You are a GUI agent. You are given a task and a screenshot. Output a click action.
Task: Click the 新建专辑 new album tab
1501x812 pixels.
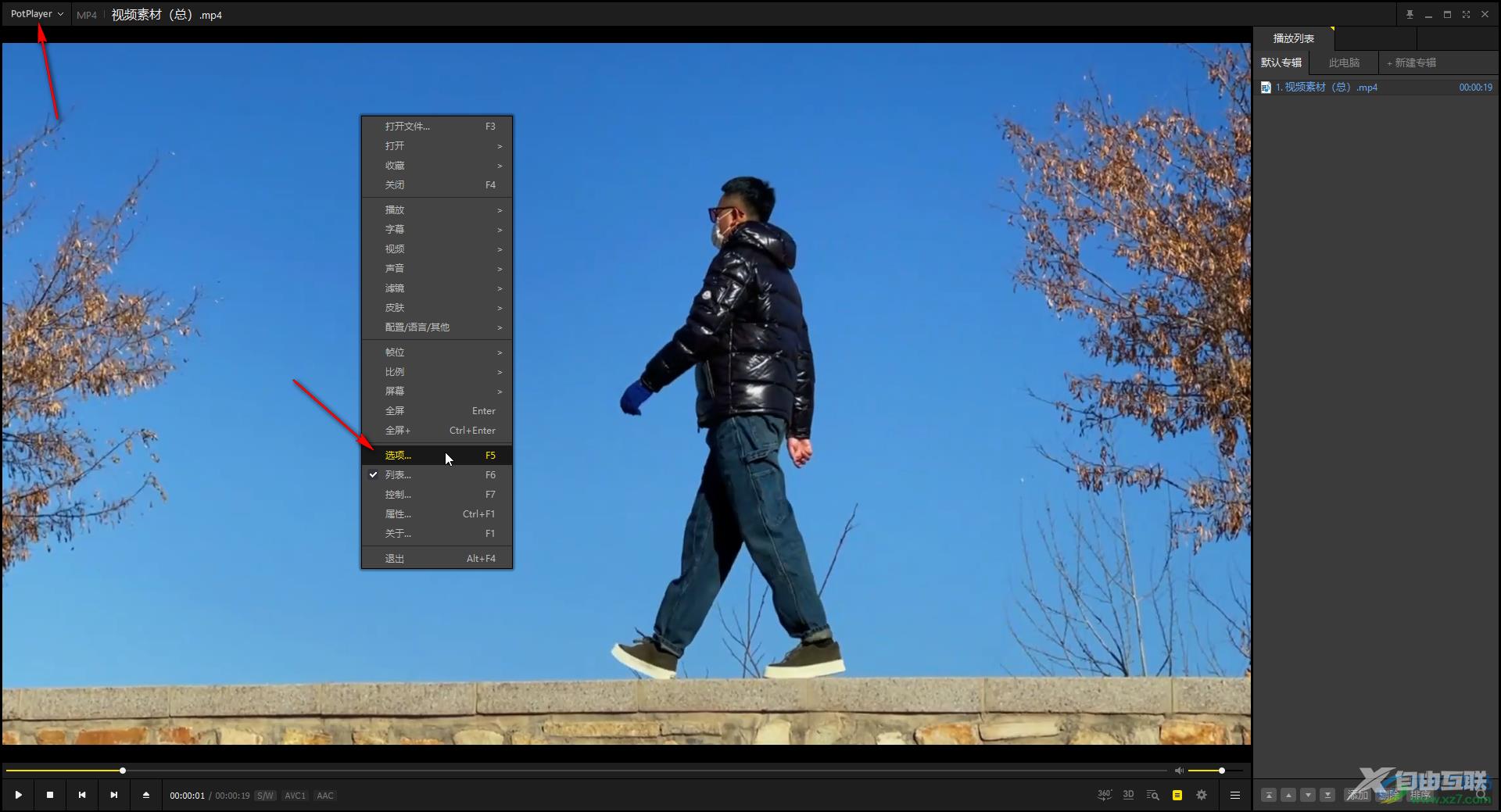[x=1412, y=63]
